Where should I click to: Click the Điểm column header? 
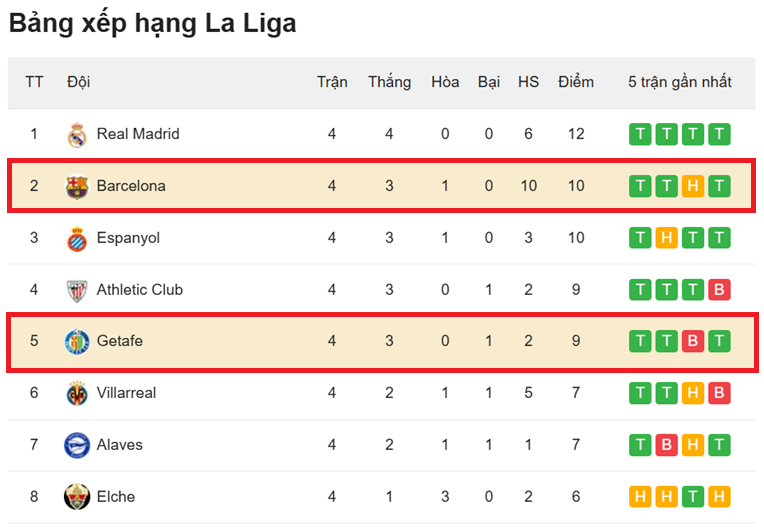576,82
